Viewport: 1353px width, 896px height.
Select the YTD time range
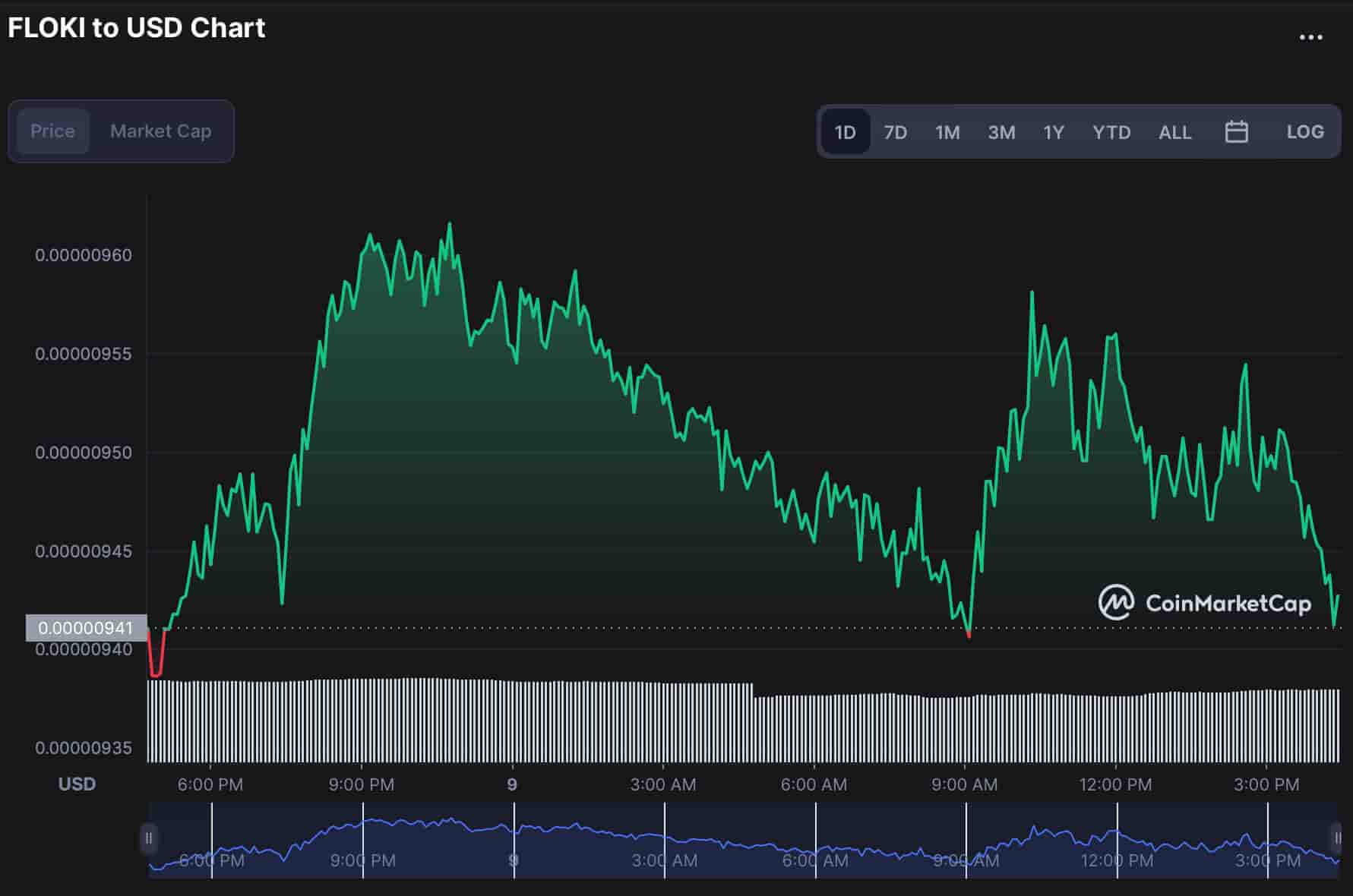click(1111, 132)
